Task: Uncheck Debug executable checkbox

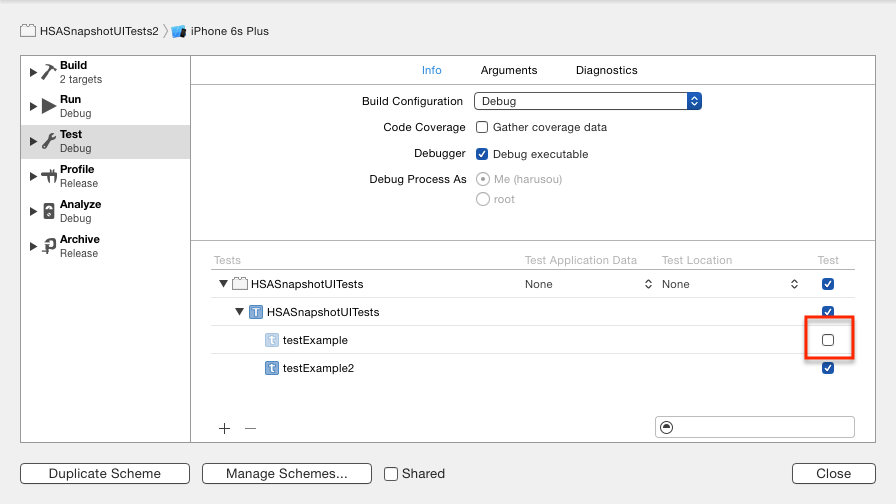Action: (482, 154)
